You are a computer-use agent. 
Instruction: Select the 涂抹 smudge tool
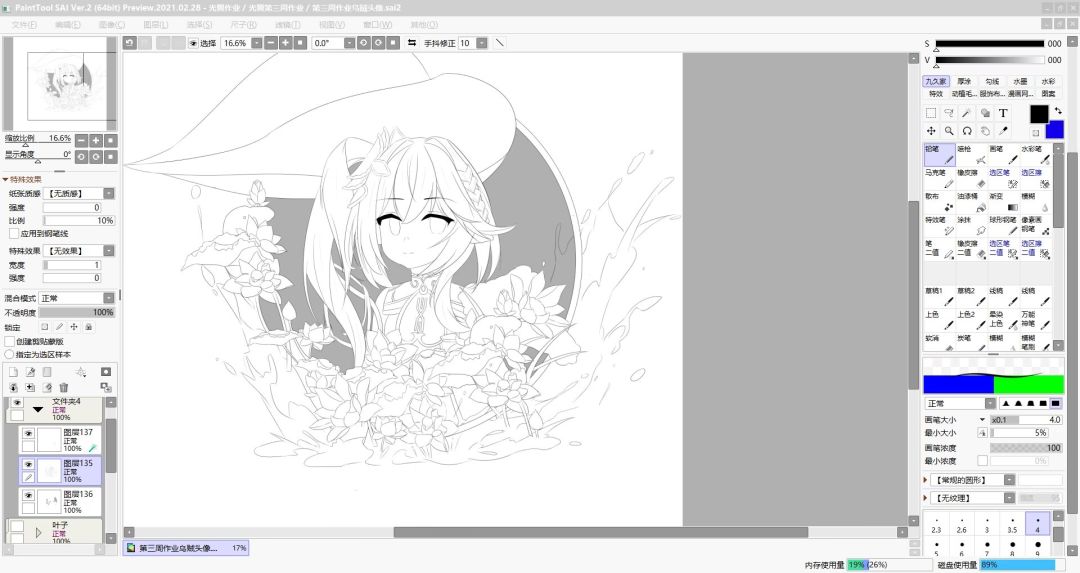coord(971,225)
